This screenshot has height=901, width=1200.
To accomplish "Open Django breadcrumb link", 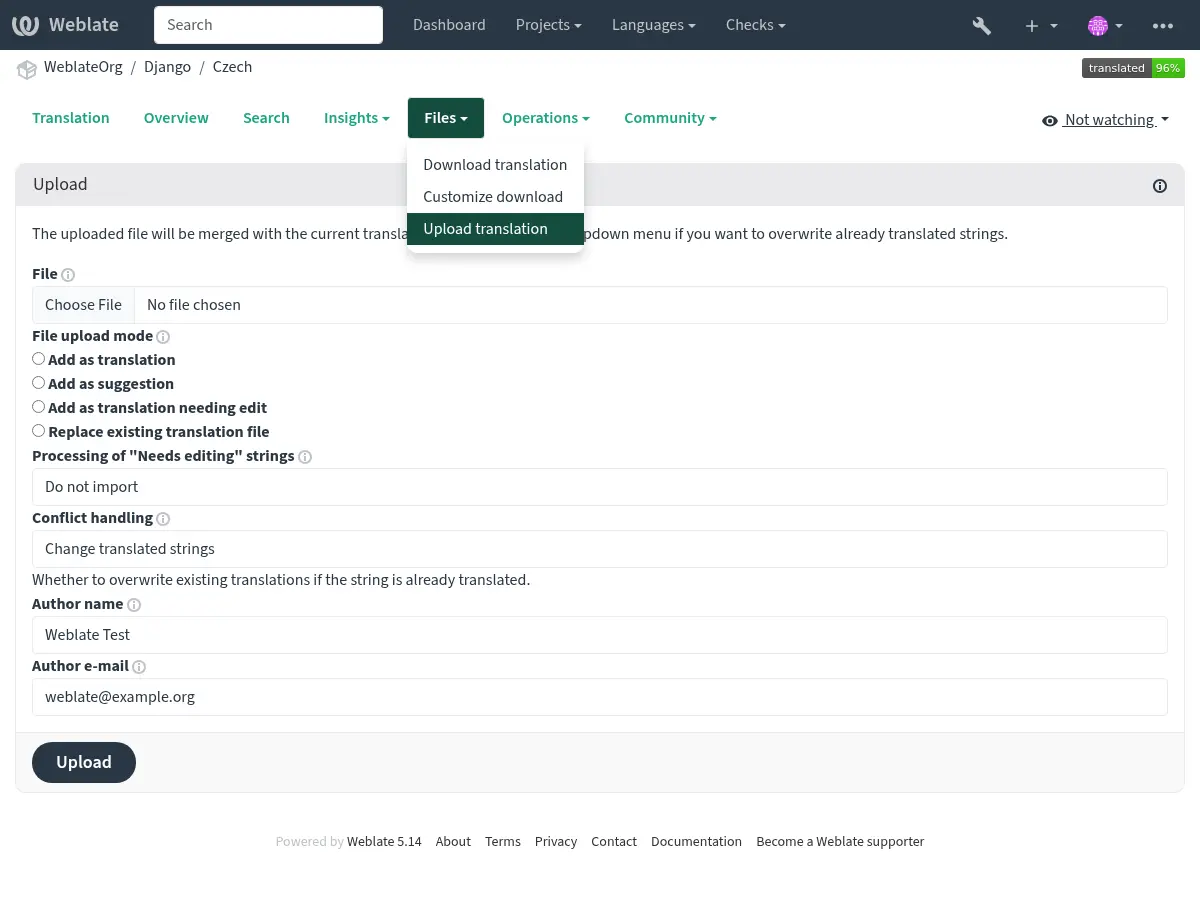I will coord(168,67).
